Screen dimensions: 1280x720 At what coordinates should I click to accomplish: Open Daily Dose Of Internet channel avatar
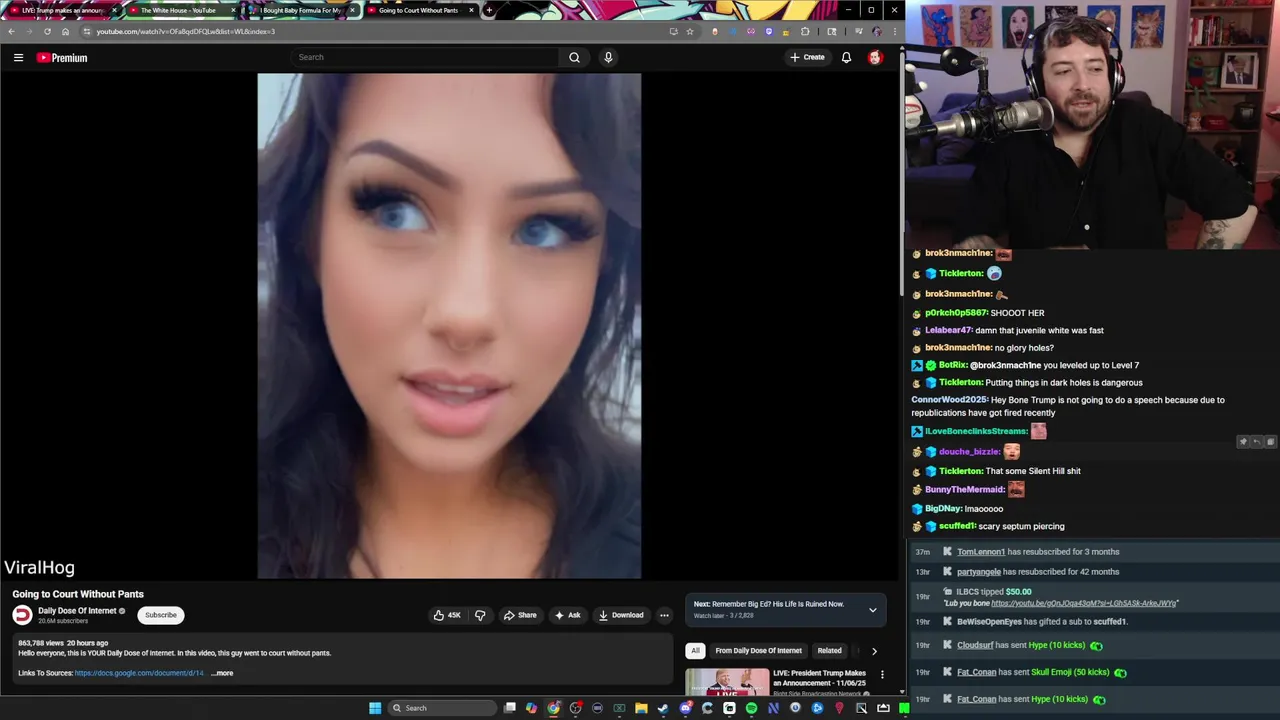(22, 615)
